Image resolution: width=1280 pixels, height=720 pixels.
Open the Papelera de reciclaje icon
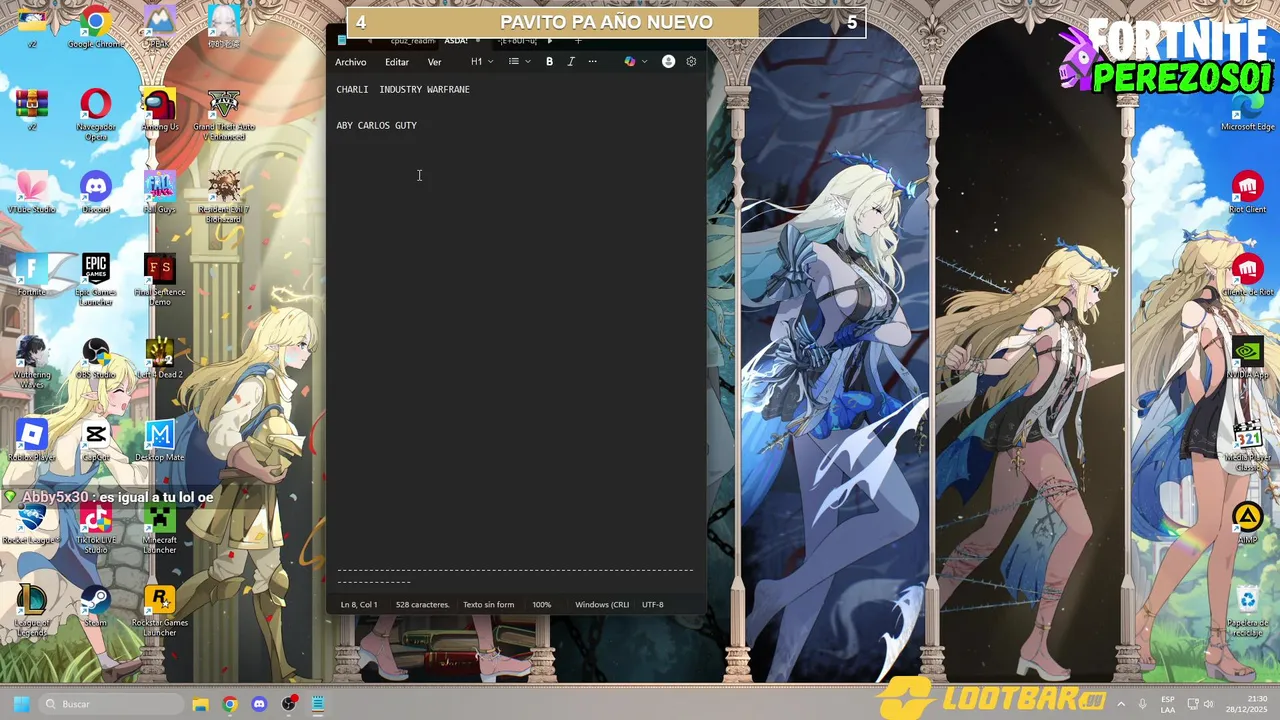pyautogui.click(x=1248, y=610)
